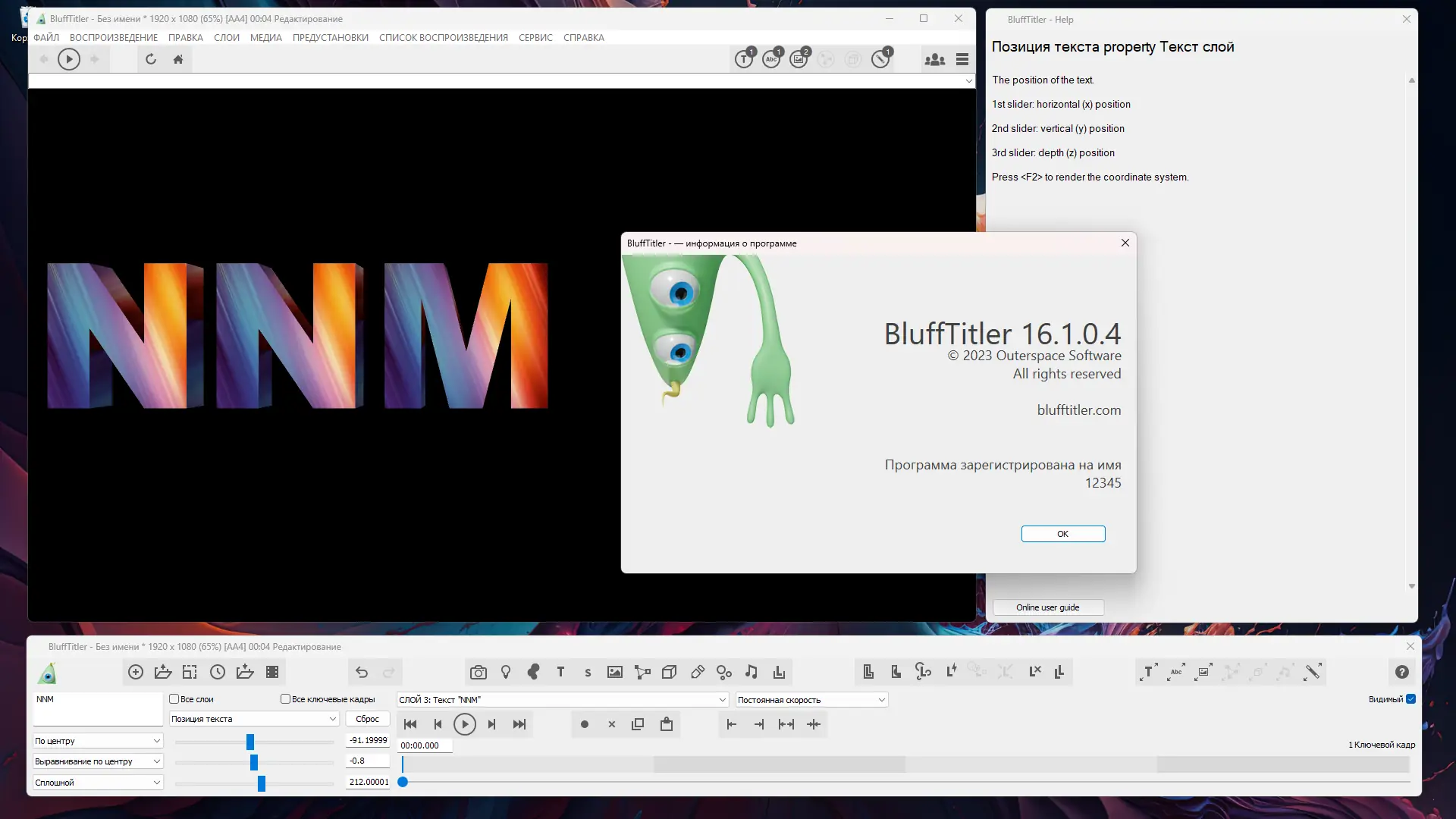Viewport: 1456px width, 819px height.
Task: Open the help question mark icon
Action: [1401, 672]
